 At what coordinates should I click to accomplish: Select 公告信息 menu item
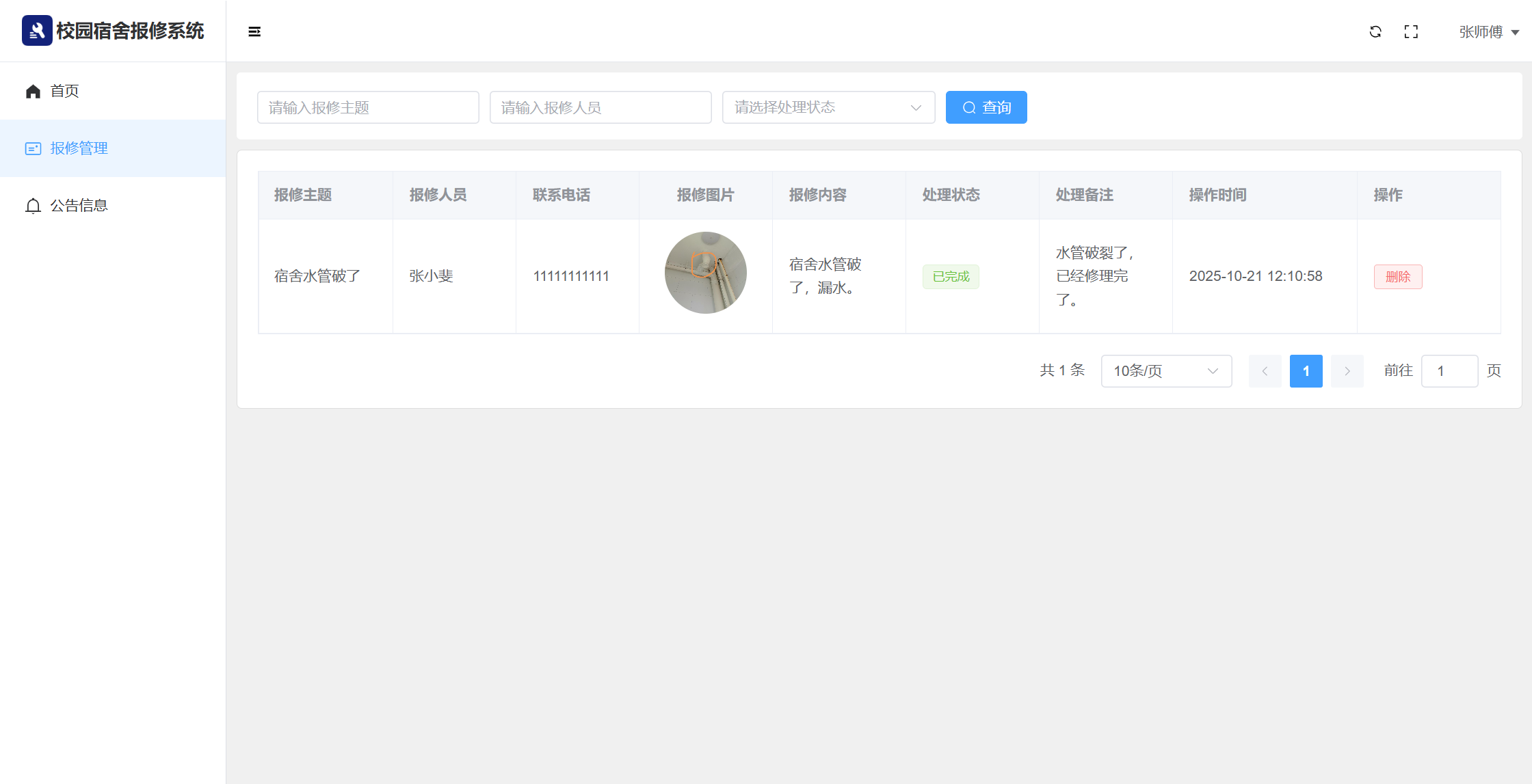79,206
